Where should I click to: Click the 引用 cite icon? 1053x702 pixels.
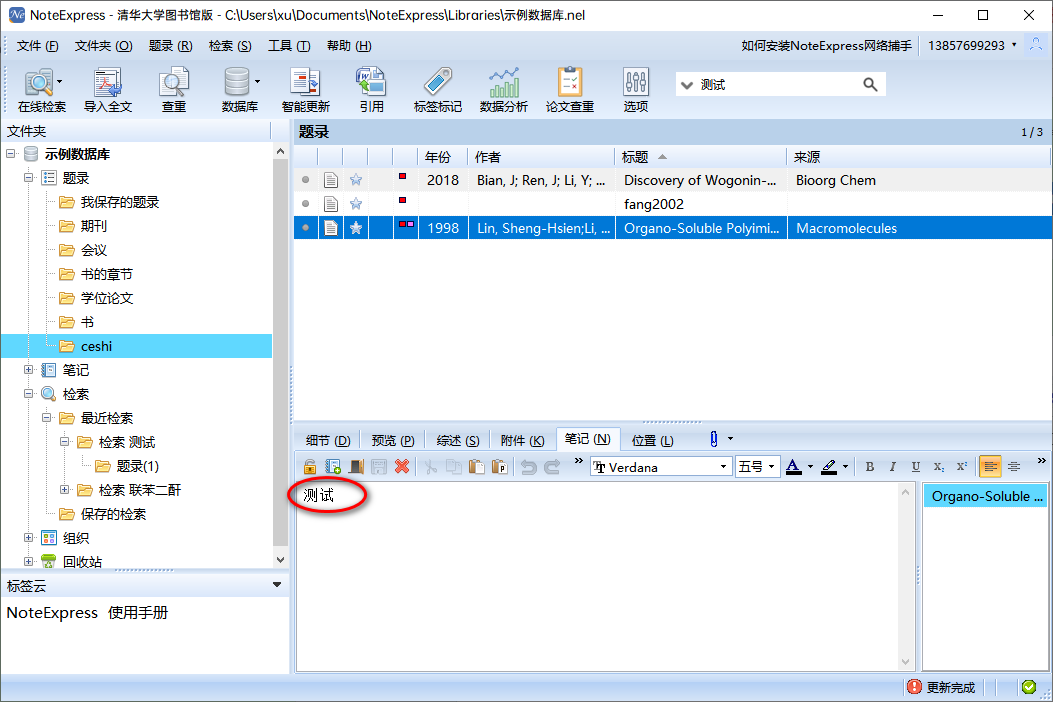click(371, 90)
